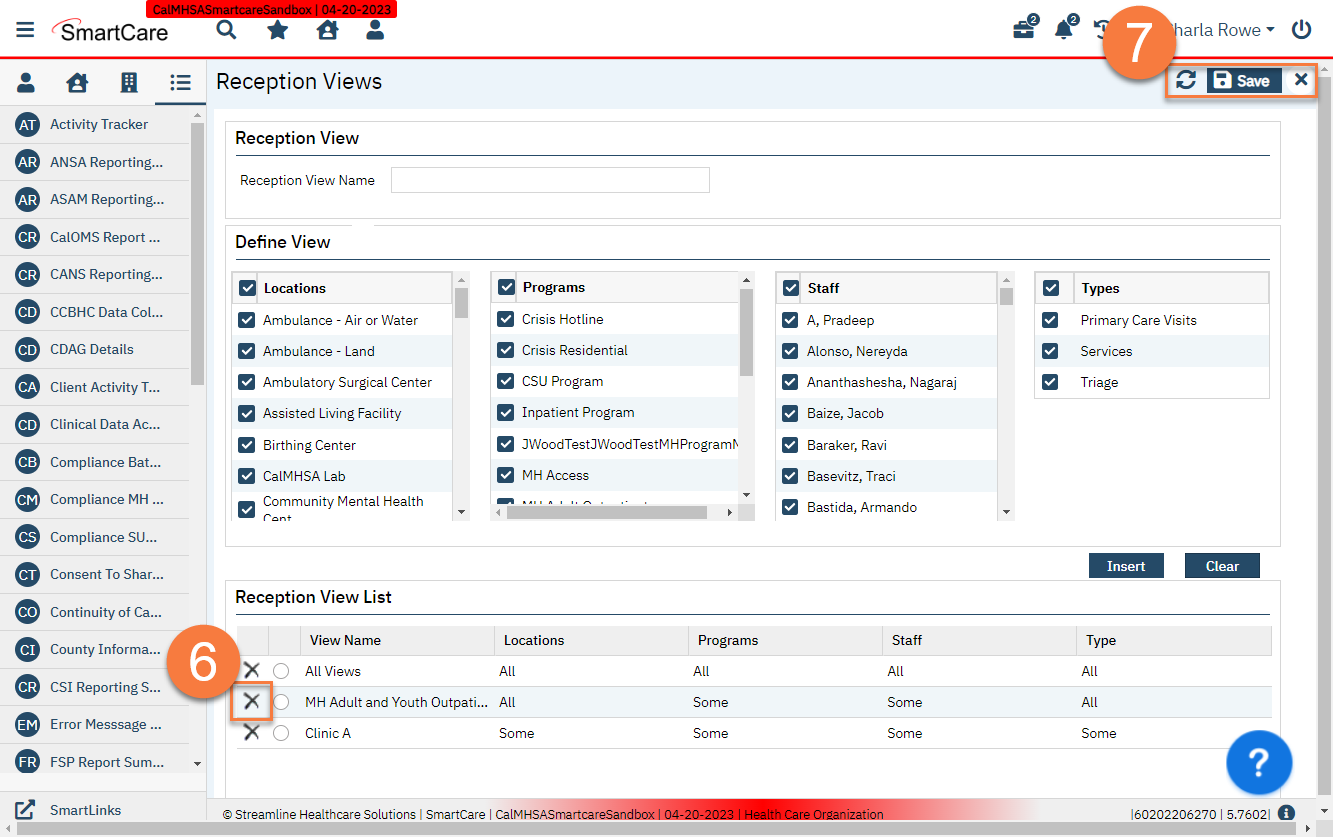Click the power logout icon

1301,30
